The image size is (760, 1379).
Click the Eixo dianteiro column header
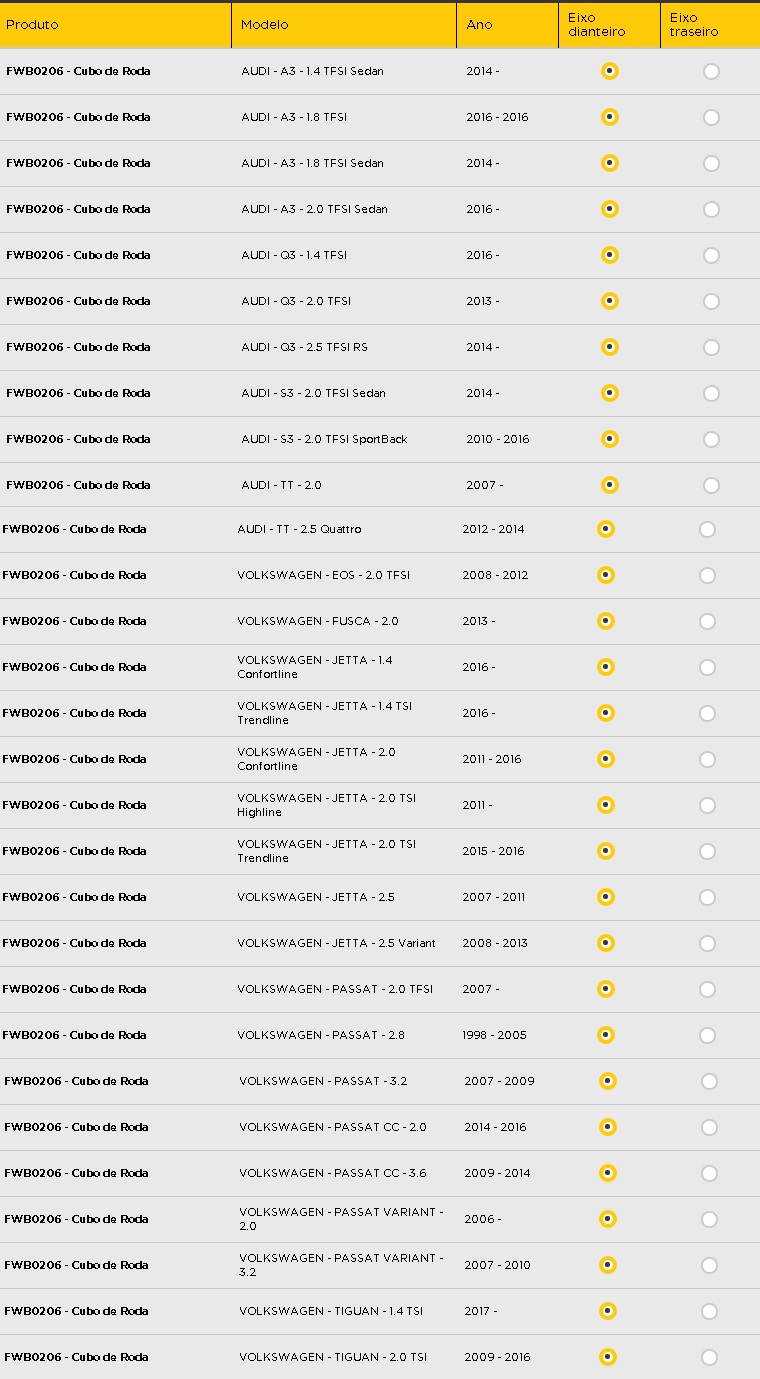click(597, 25)
